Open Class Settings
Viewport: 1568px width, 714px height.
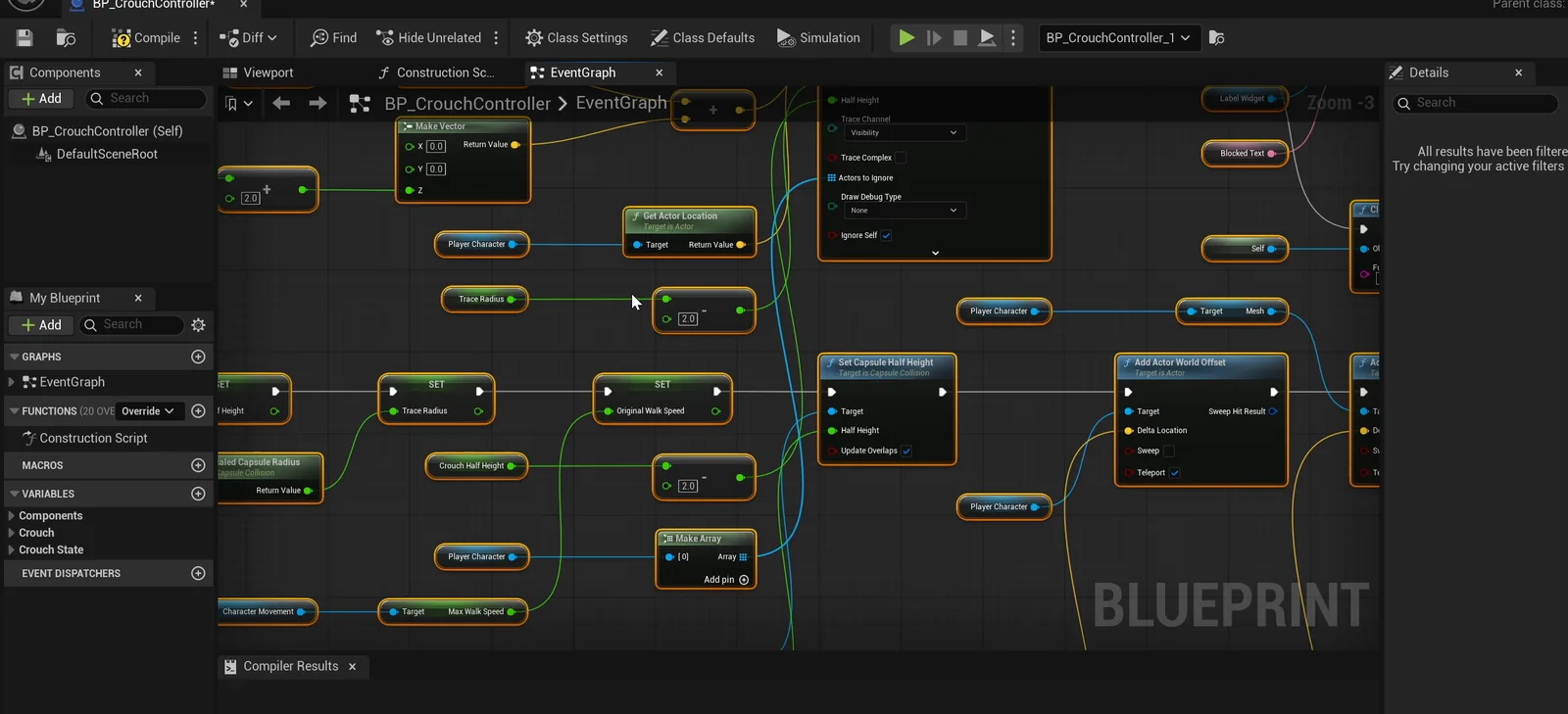576,38
